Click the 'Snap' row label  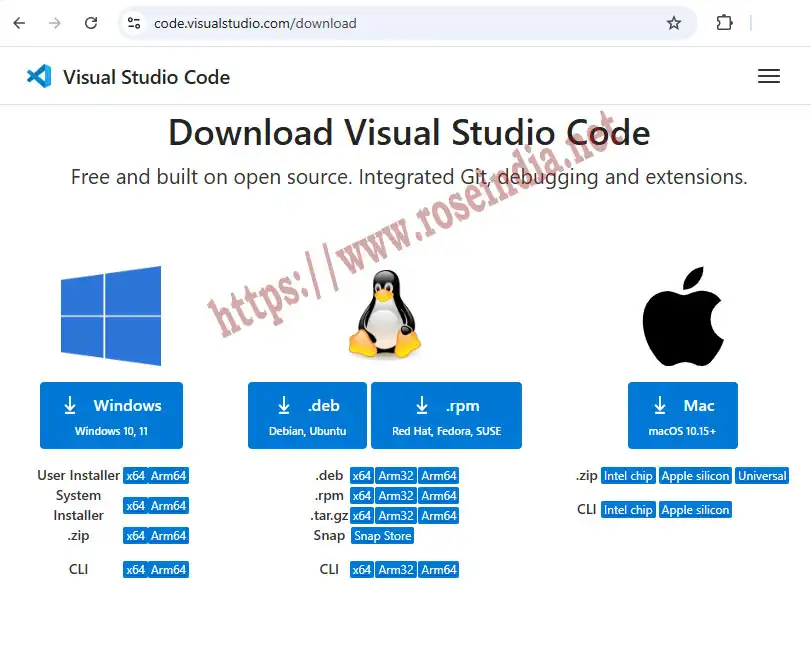tap(329, 535)
